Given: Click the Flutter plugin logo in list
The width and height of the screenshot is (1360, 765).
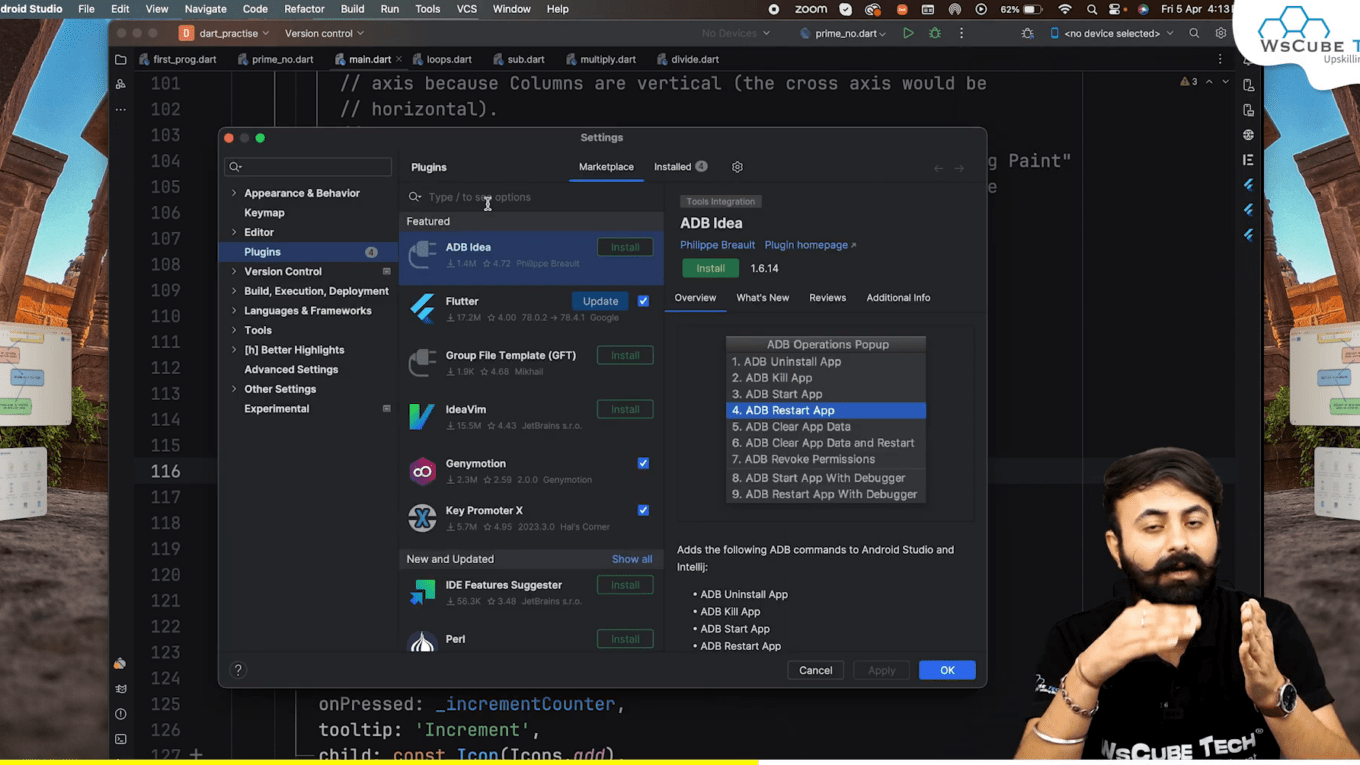Looking at the screenshot, I should (422, 308).
